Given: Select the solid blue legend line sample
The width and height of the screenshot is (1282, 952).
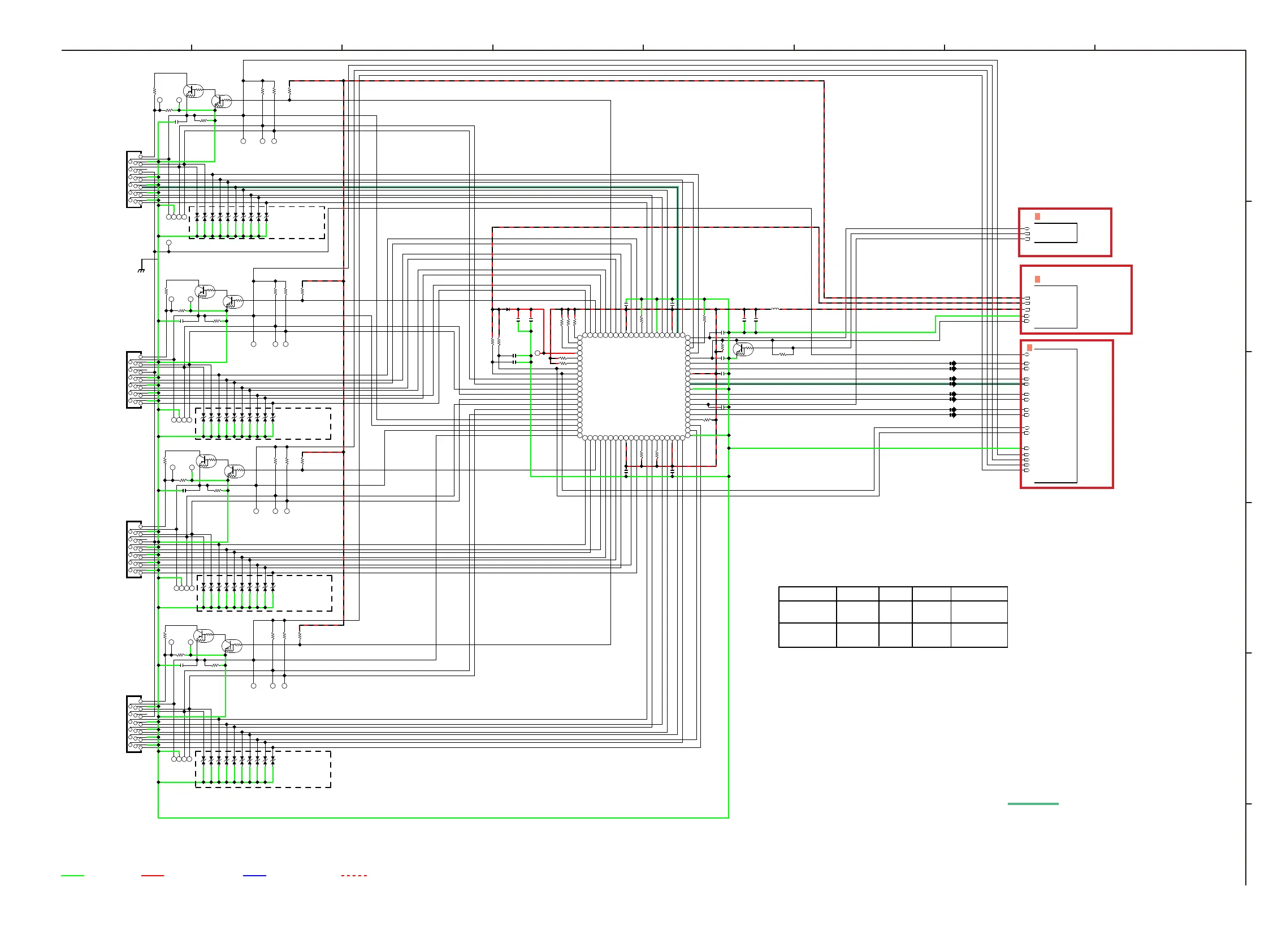Looking at the screenshot, I should pyautogui.click(x=255, y=875).
